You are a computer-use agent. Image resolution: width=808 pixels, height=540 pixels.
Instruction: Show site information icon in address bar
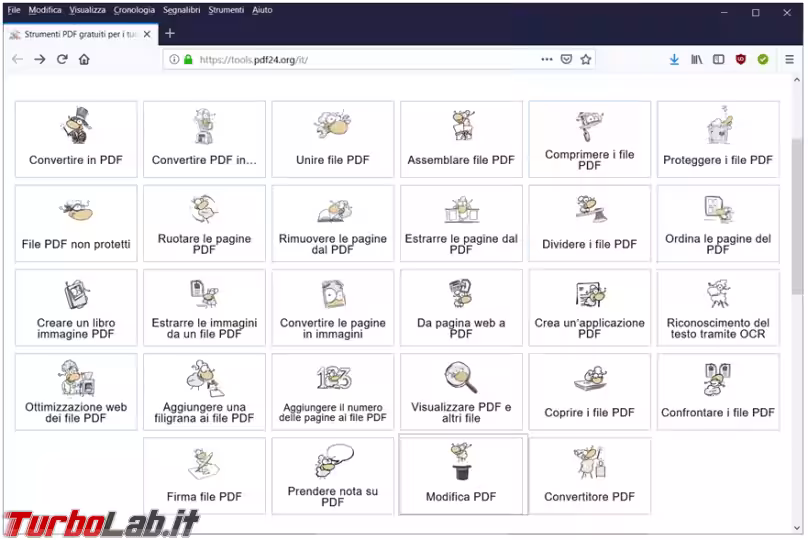click(x=174, y=59)
